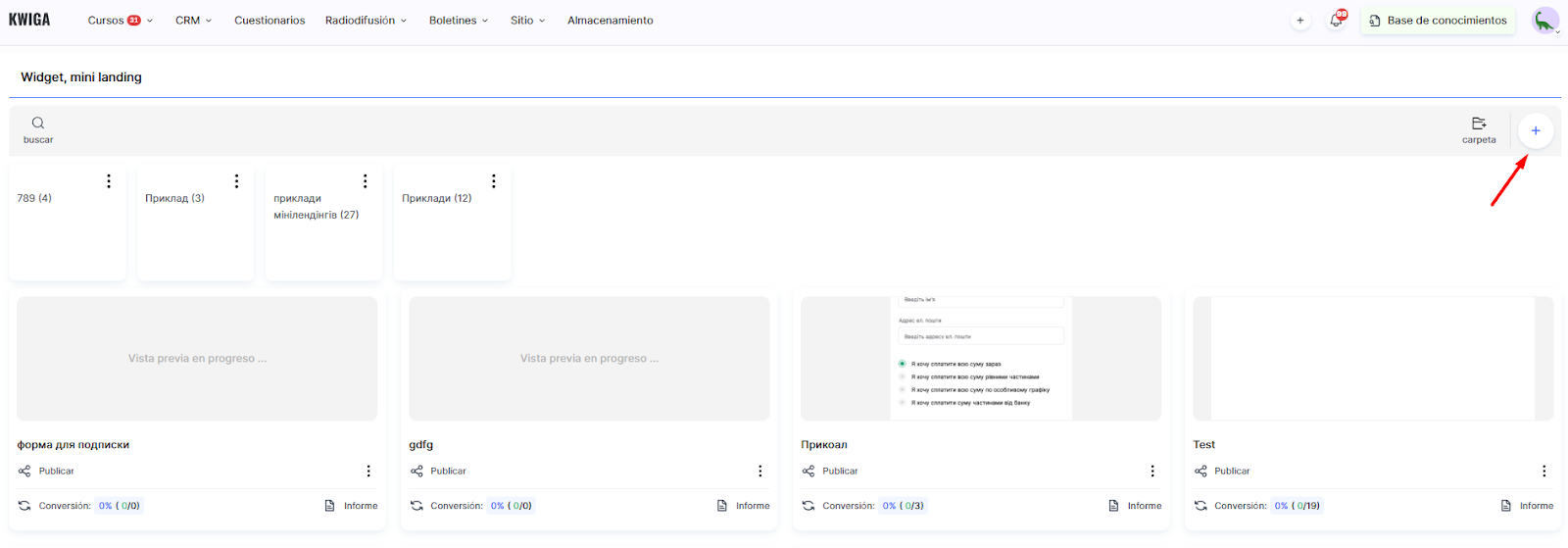Open the Almacenamiento menu item
The image size is (1568, 548).
pyautogui.click(x=610, y=21)
